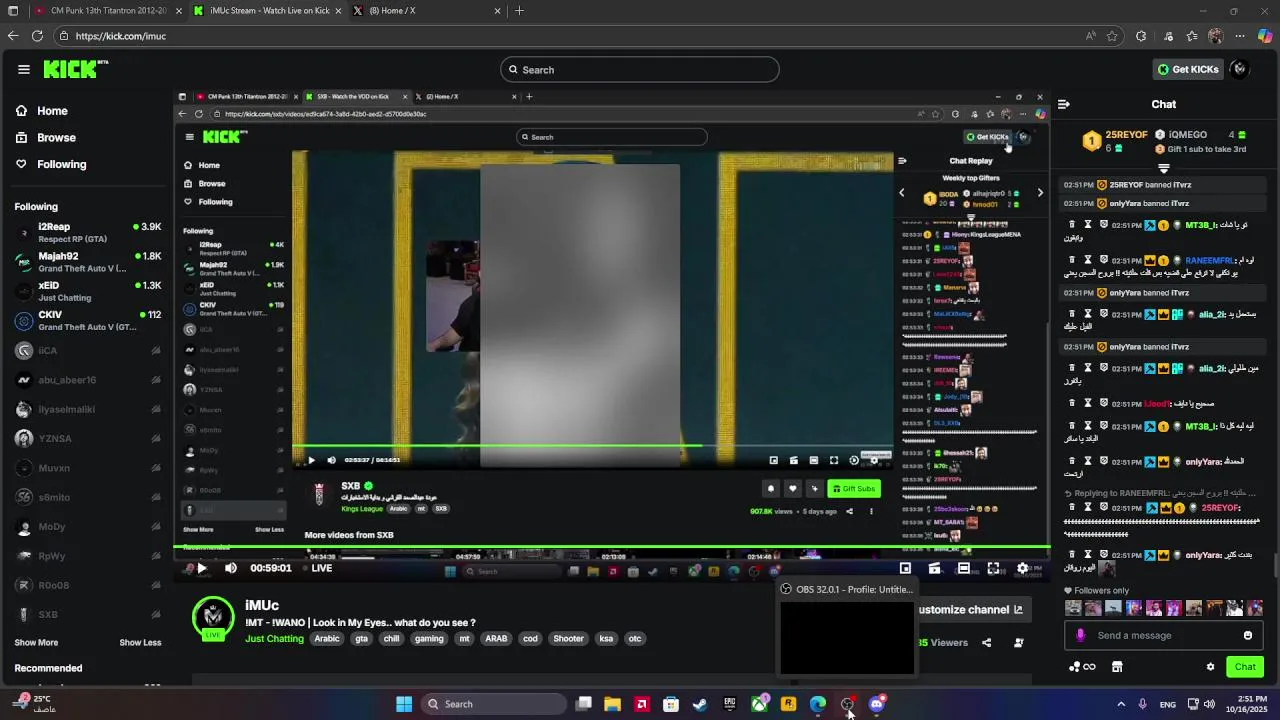Image resolution: width=1280 pixels, height=720 pixels.
Task: Open Steam from the taskbar
Action: 700,704
